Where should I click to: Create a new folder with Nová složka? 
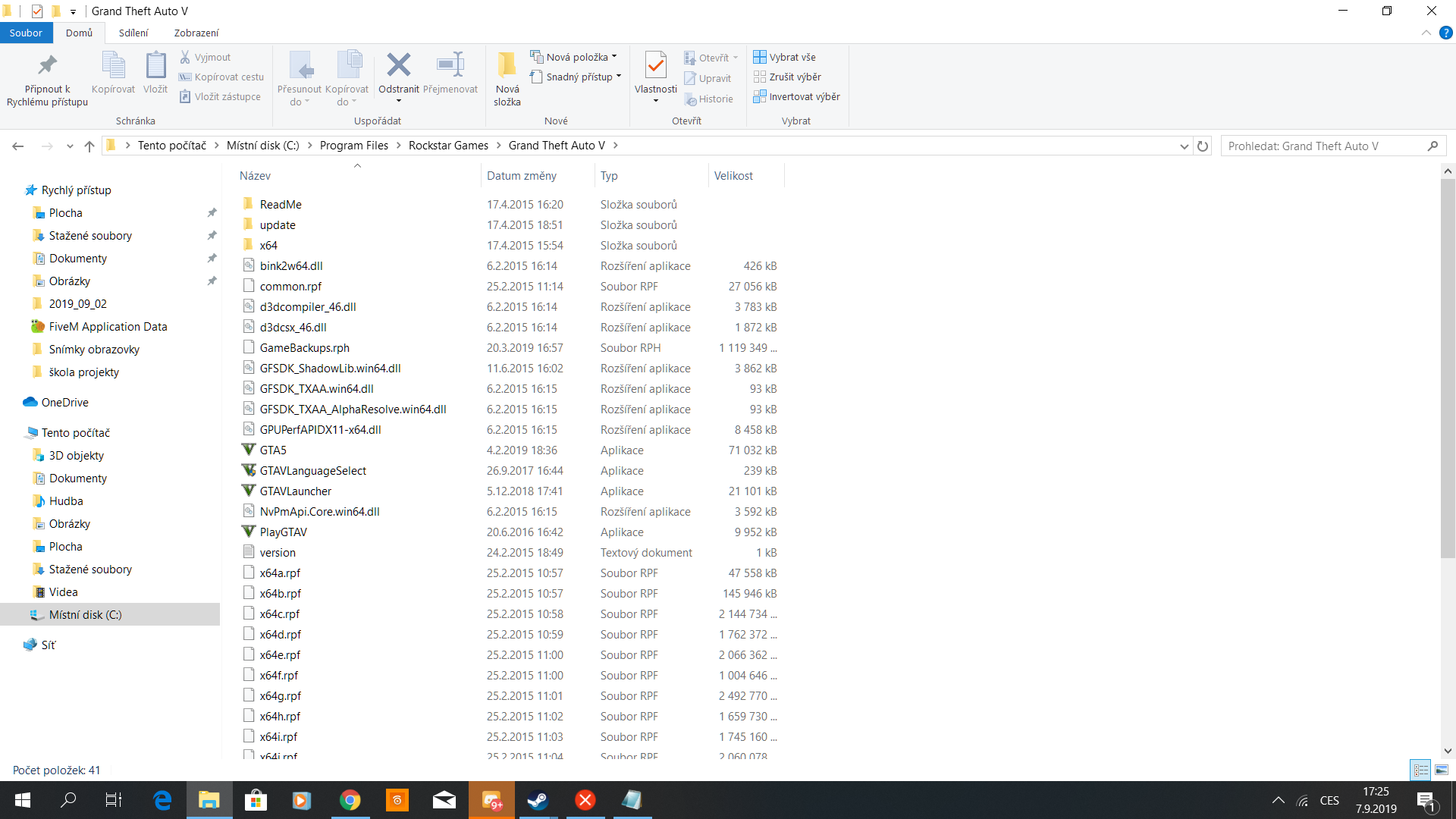(x=507, y=78)
